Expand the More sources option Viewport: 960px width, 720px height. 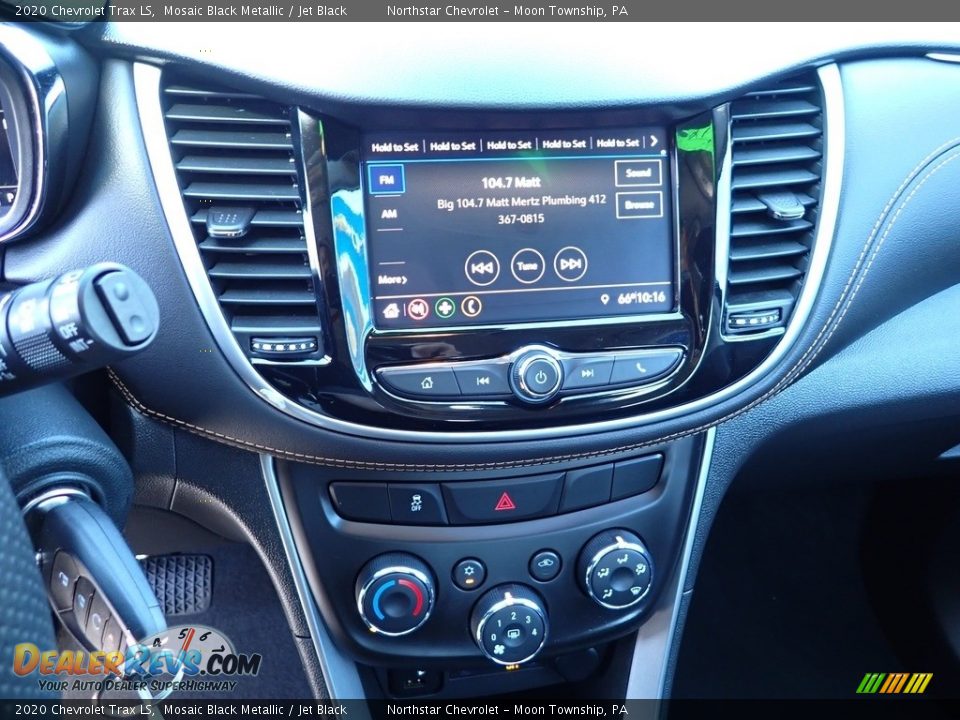pyautogui.click(x=392, y=280)
